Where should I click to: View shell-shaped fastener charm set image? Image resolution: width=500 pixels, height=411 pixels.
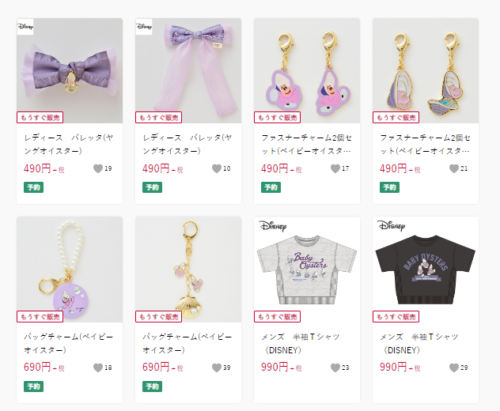(426, 71)
